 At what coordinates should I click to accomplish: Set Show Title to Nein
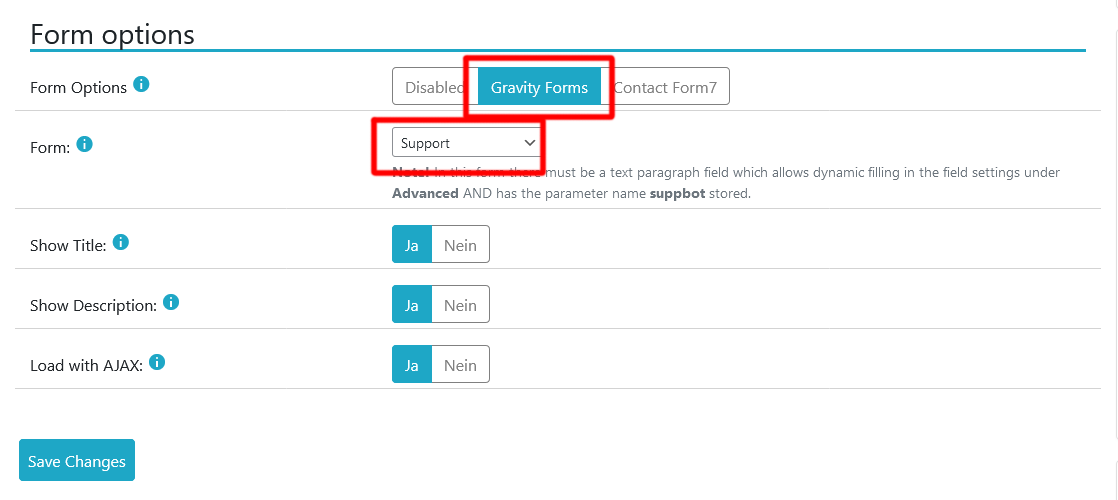click(460, 245)
